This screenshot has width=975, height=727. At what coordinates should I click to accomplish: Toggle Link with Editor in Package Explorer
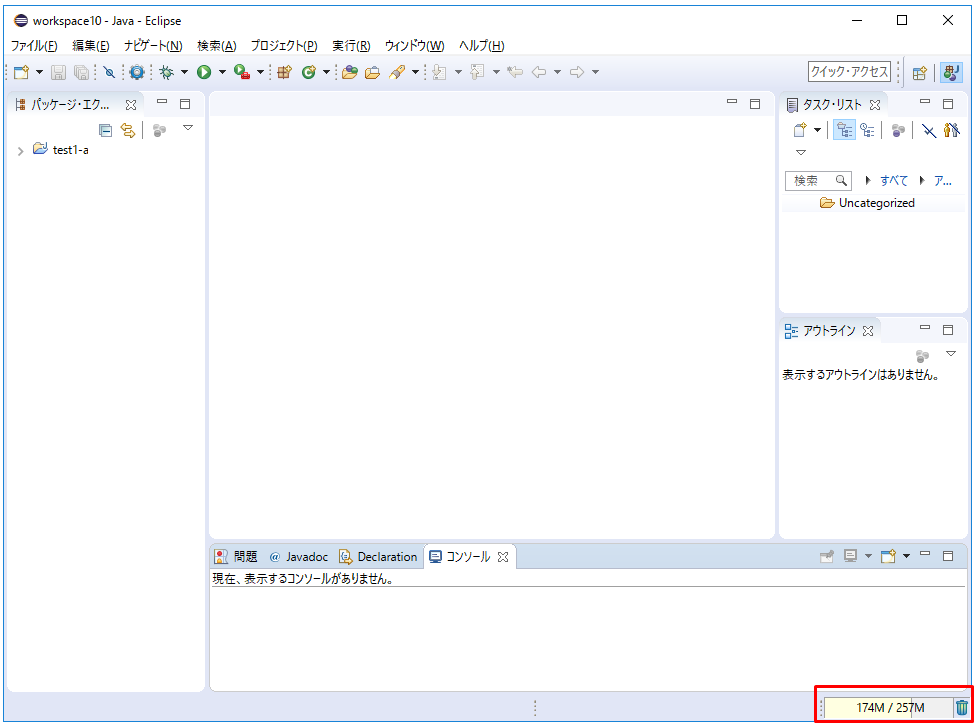(x=127, y=130)
